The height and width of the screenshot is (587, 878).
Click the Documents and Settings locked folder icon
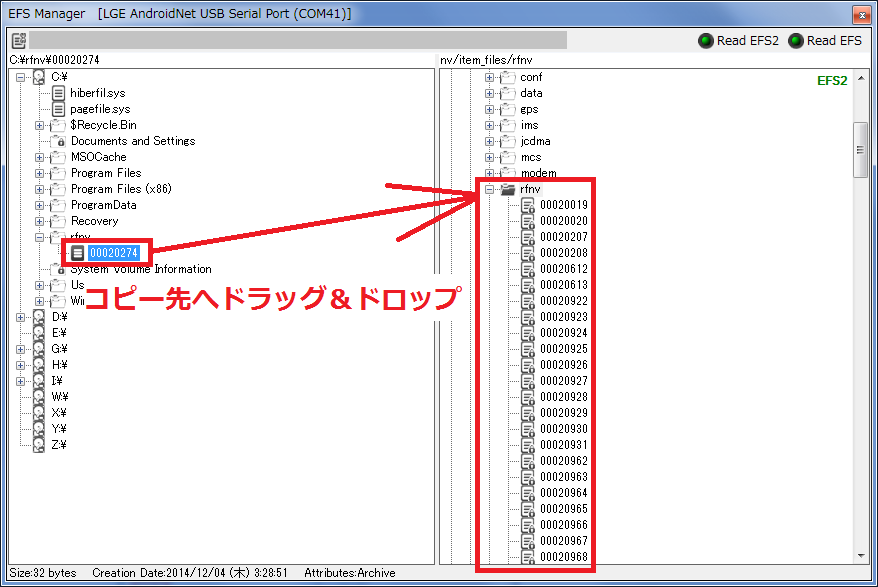pos(60,140)
